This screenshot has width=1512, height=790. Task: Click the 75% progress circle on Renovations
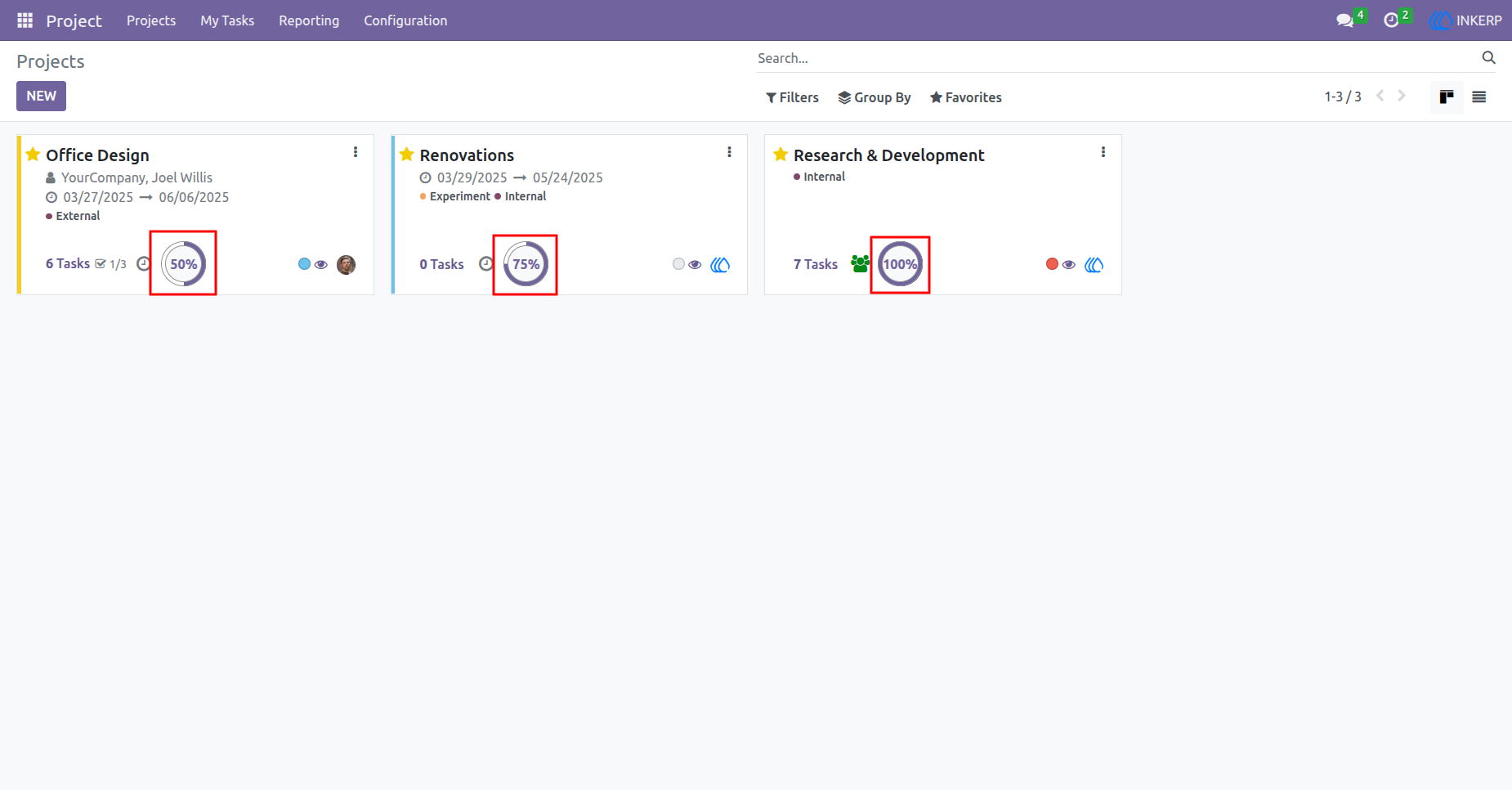coord(526,264)
